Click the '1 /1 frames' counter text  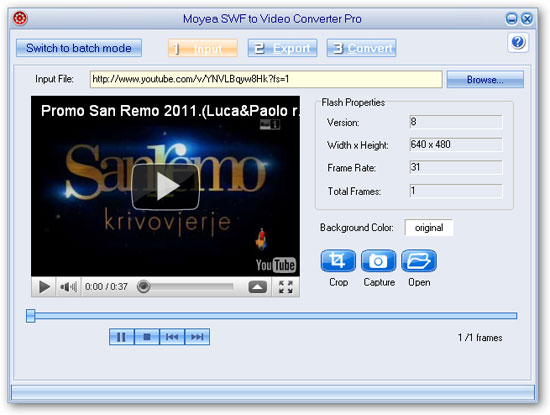coord(480,338)
